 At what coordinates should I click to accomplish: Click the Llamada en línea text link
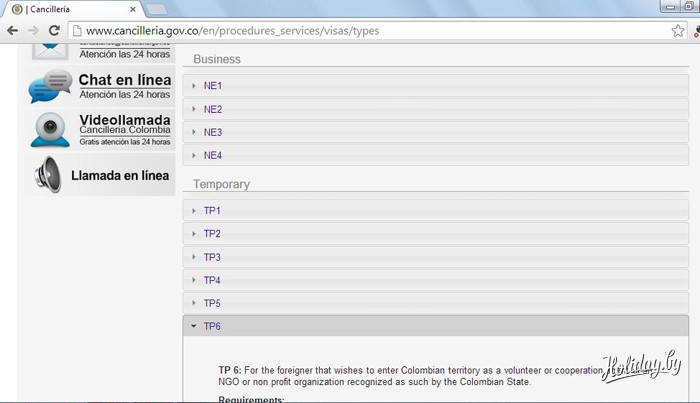coord(120,176)
